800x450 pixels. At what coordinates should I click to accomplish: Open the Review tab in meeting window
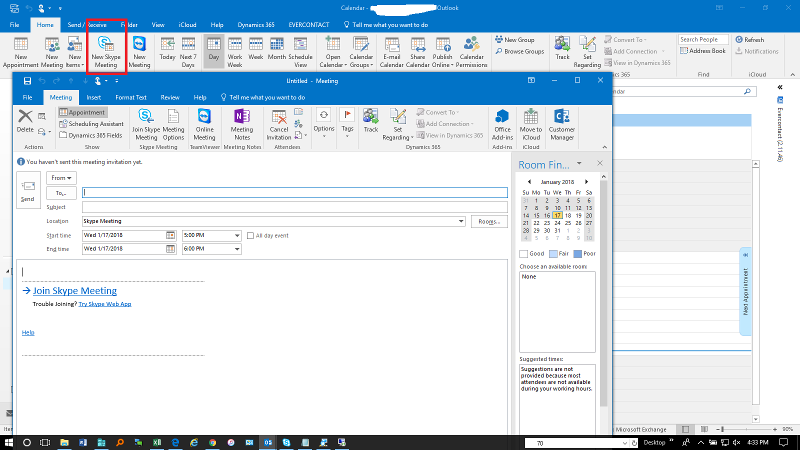170,97
